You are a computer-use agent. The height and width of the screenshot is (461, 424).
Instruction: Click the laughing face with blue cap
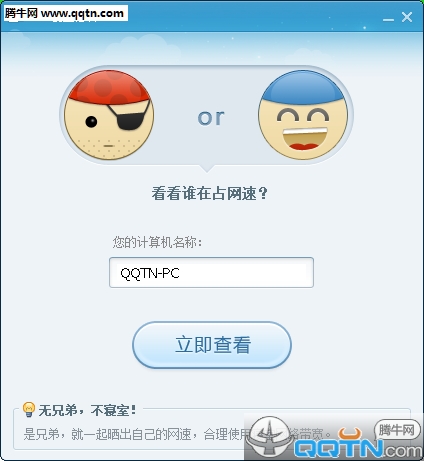click(x=303, y=115)
